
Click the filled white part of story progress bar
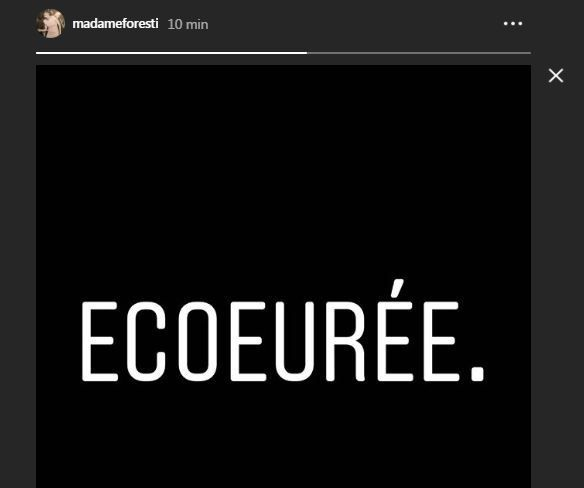click(171, 53)
